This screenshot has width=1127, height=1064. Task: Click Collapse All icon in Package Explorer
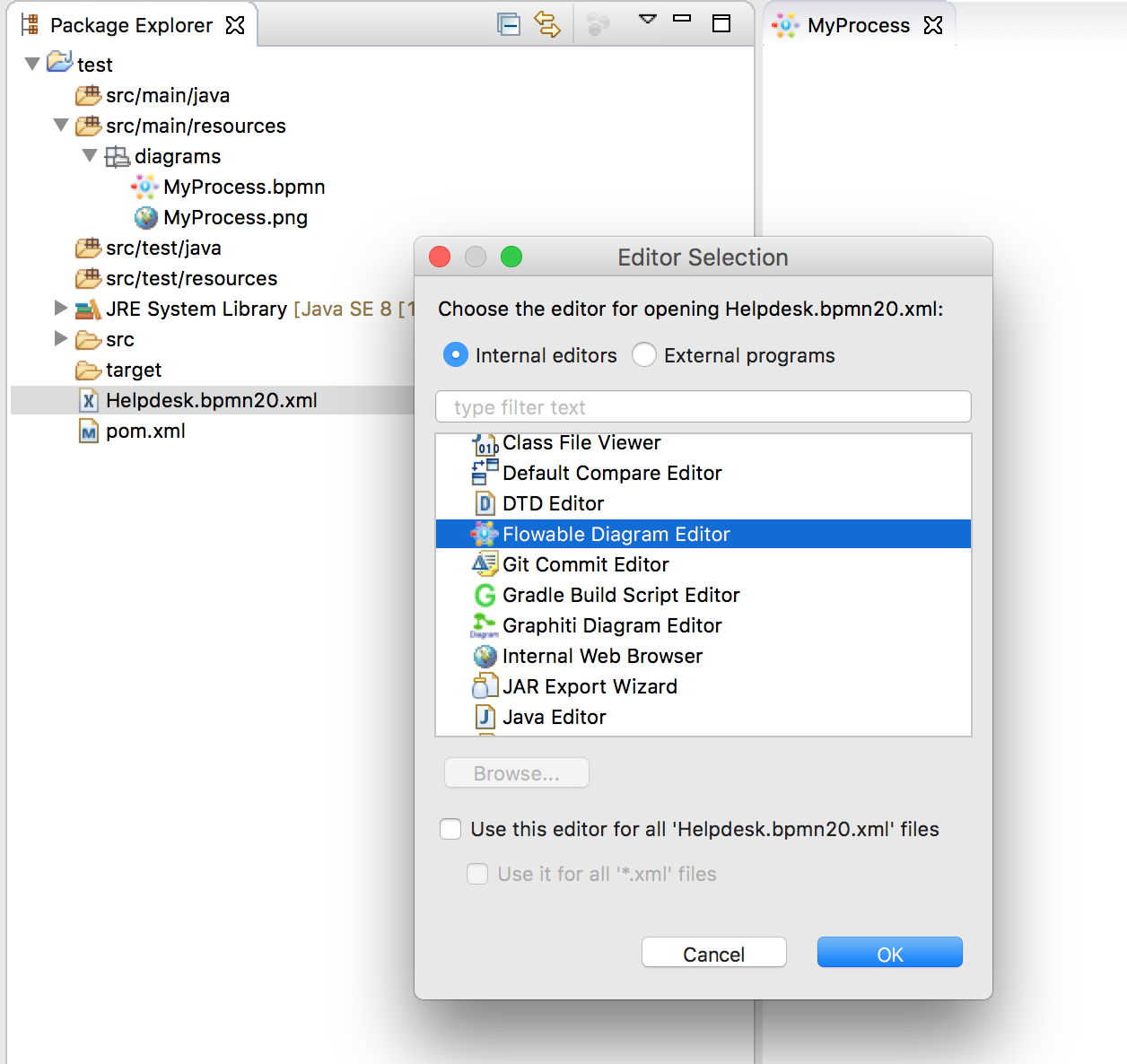point(509,24)
